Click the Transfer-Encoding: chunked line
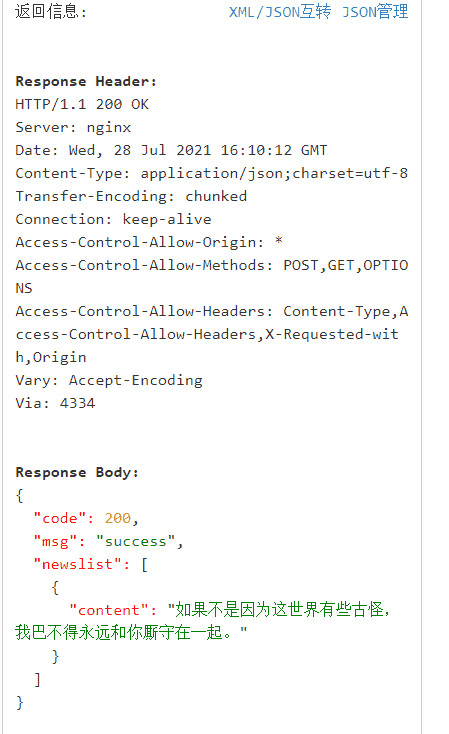 [131, 196]
